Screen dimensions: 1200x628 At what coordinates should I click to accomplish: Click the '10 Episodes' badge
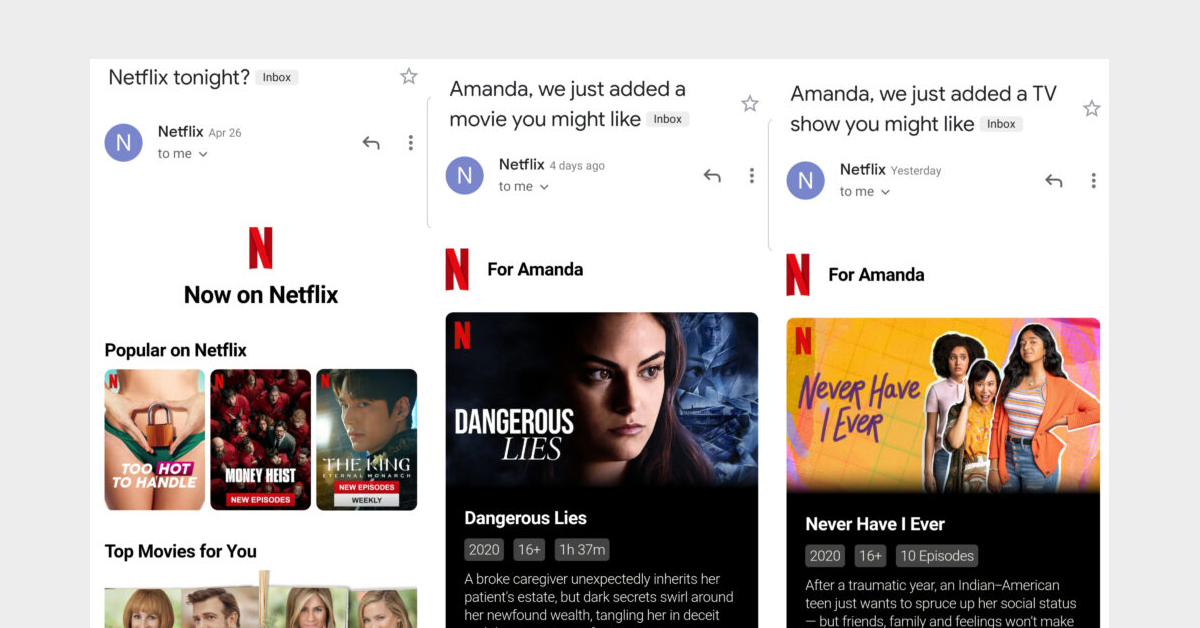coord(936,555)
